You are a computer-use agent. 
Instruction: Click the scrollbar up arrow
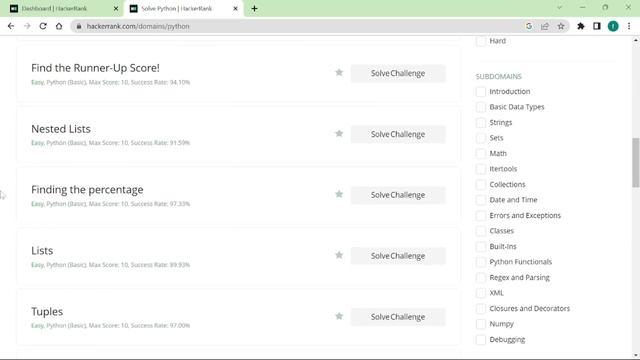(x=636, y=40)
